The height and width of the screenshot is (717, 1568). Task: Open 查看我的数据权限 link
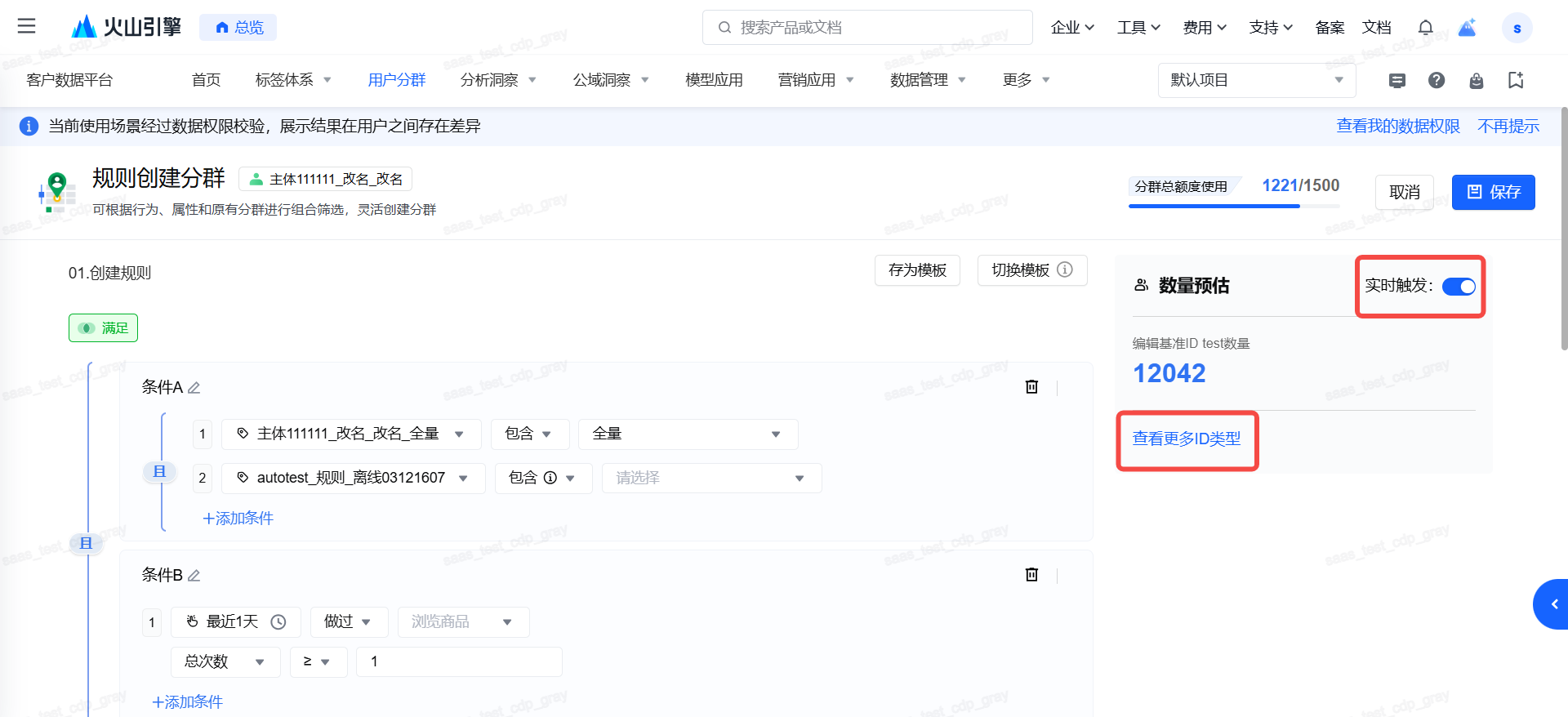[x=1397, y=127]
